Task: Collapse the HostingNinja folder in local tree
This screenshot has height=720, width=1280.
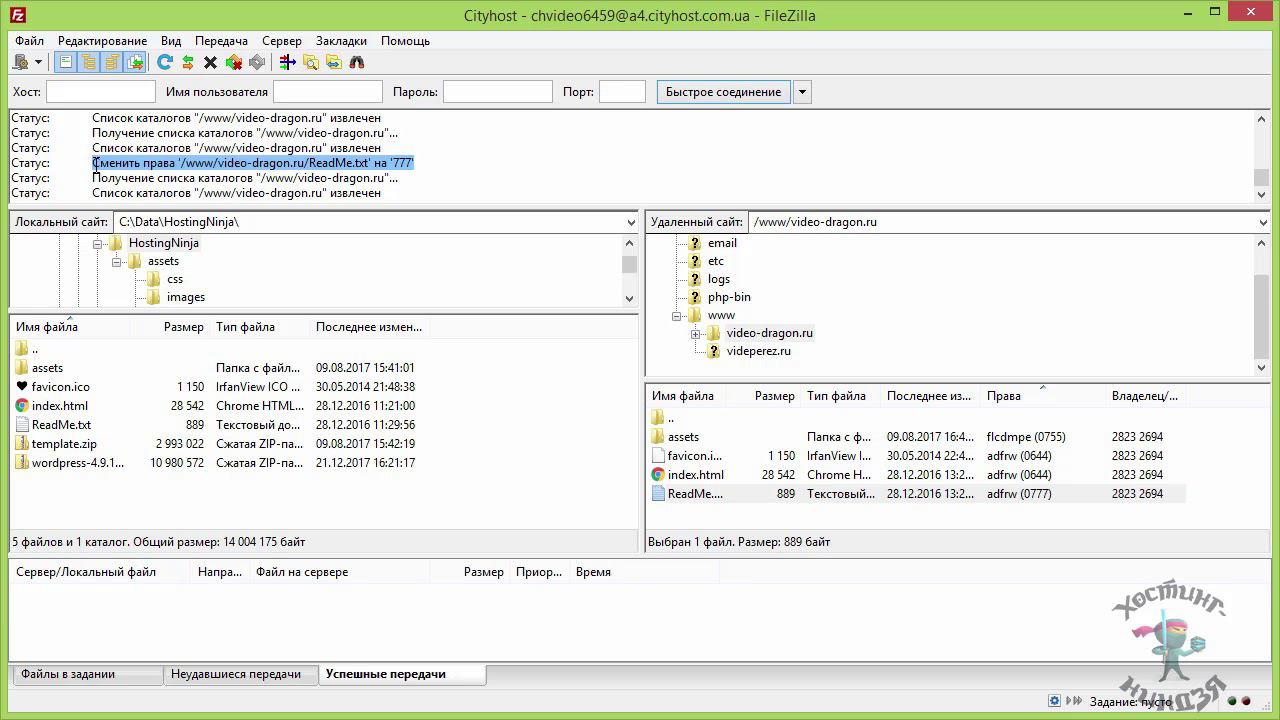Action: coord(98,244)
